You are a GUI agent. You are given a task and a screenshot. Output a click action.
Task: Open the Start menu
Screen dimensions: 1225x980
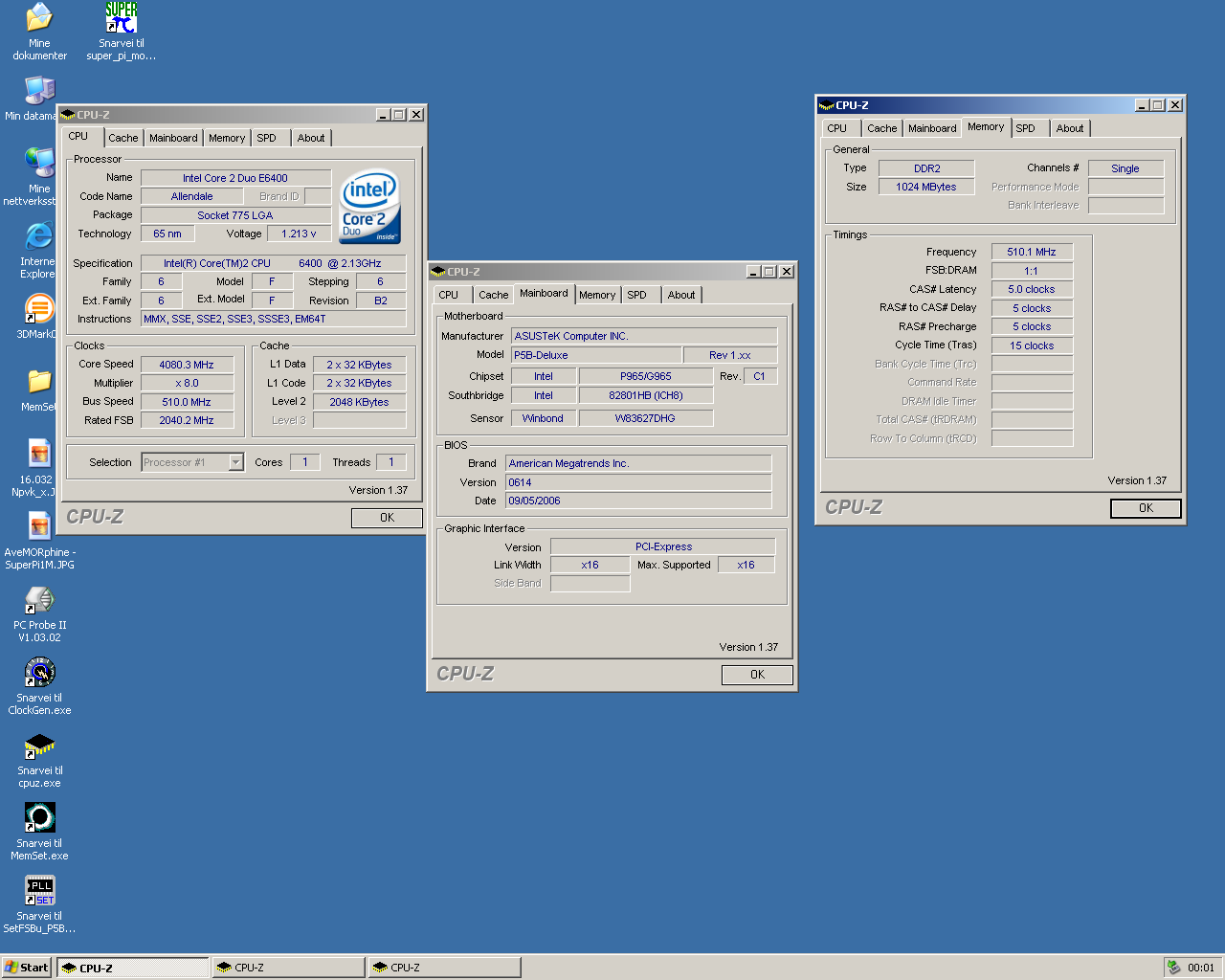click(26, 968)
